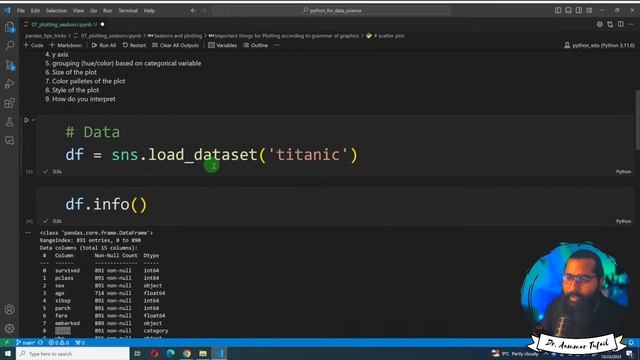Open Google Chrome from the taskbar
Image resolution: width=640 pixels, height=360 pixels.
pos(187,353)
